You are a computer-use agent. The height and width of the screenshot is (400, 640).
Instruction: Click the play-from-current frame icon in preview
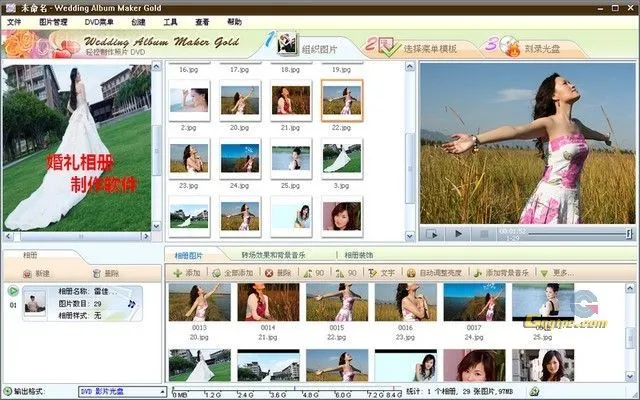[x=432, y=234]
